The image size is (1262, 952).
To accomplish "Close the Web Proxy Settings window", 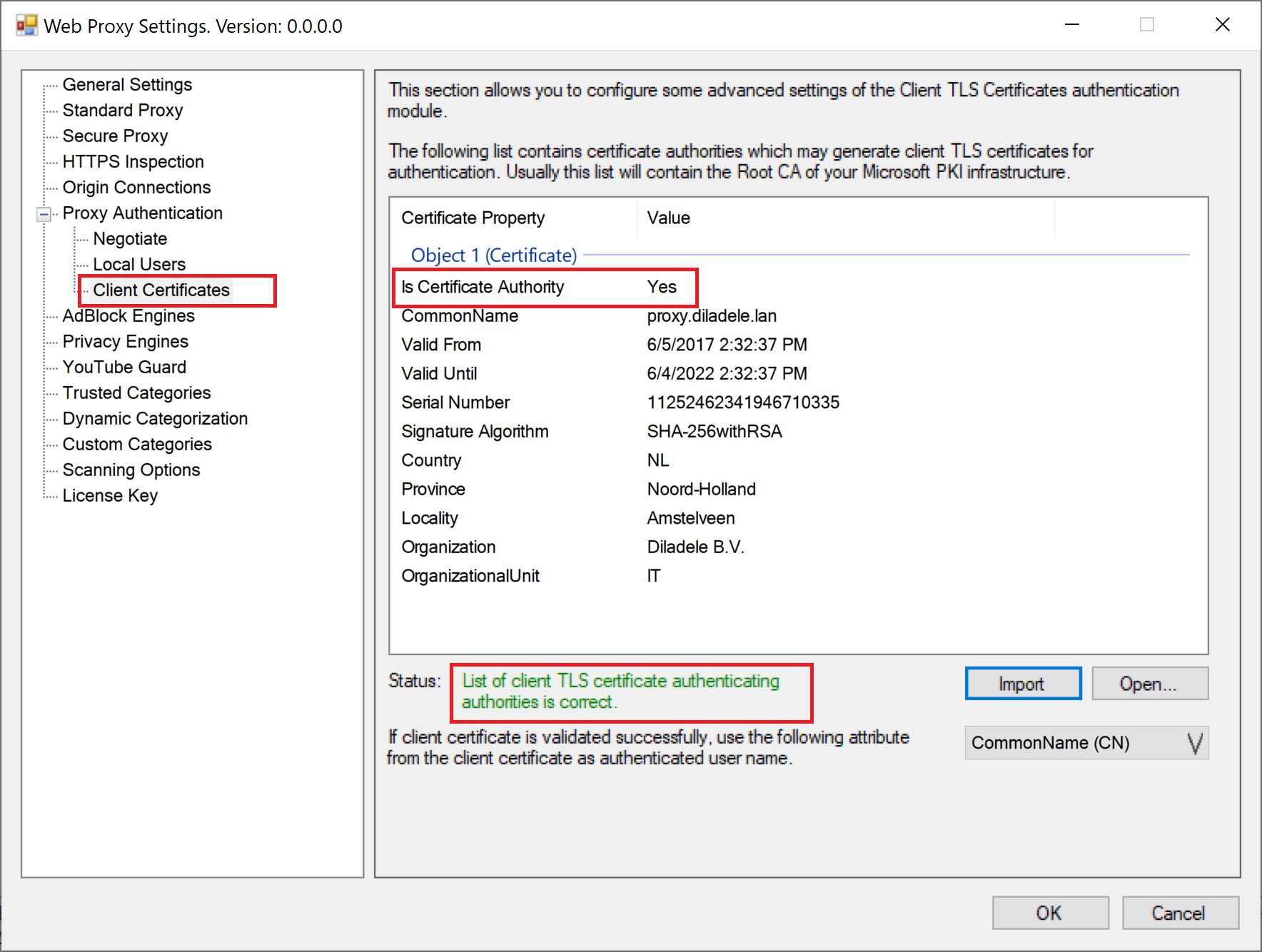I will [x=1223, y=25].
